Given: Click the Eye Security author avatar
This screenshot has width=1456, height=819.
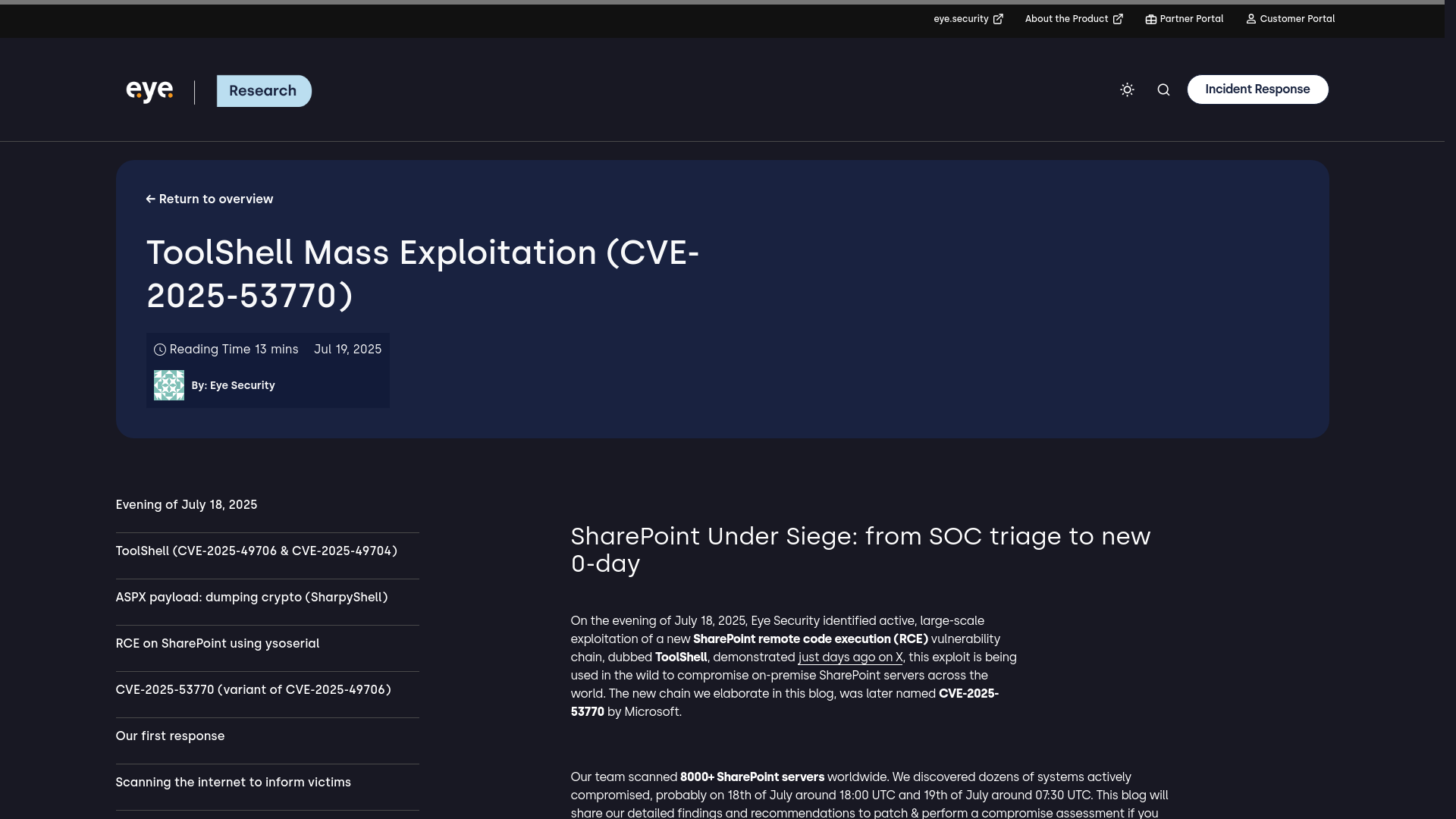Looking at the screenshot, I should click(169, 385).
